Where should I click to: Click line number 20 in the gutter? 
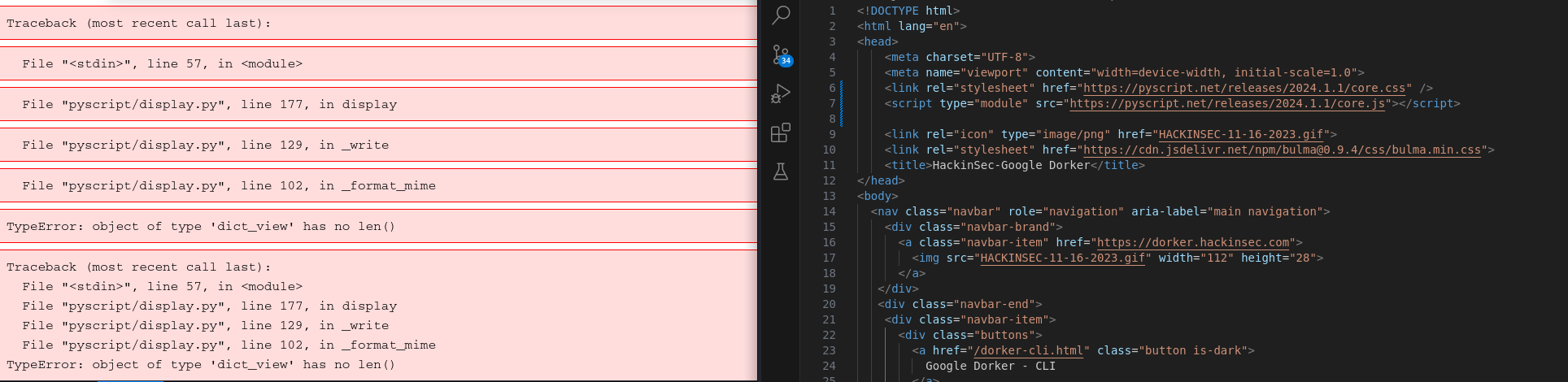pyautogui.click(x=829, y=304)
